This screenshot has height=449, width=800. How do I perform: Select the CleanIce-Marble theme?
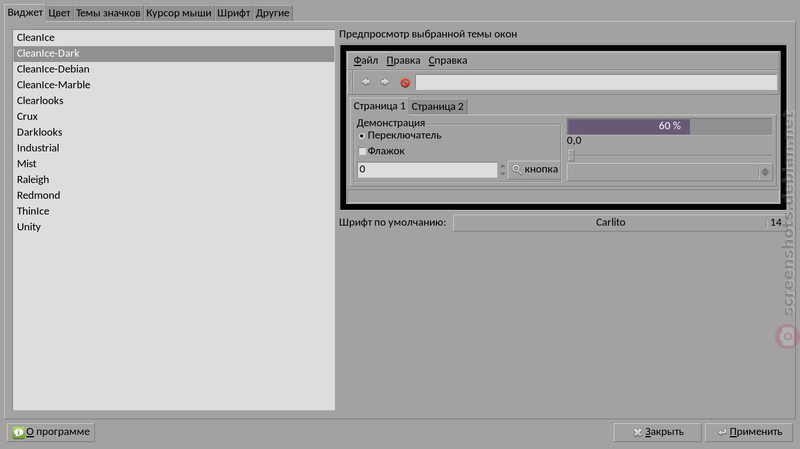(173, 85)
